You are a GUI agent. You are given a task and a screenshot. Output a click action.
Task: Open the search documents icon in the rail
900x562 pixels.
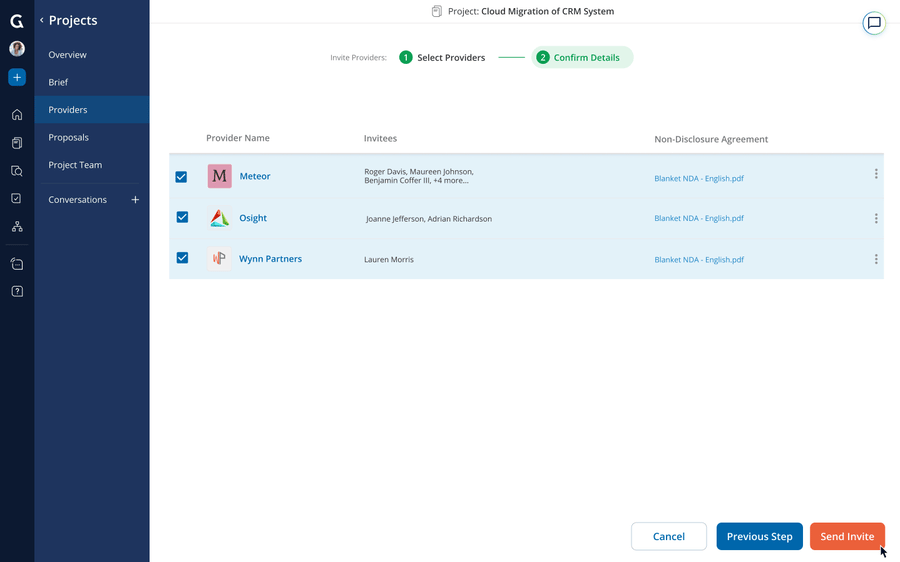pyautogui.click(x=17, y=170)
